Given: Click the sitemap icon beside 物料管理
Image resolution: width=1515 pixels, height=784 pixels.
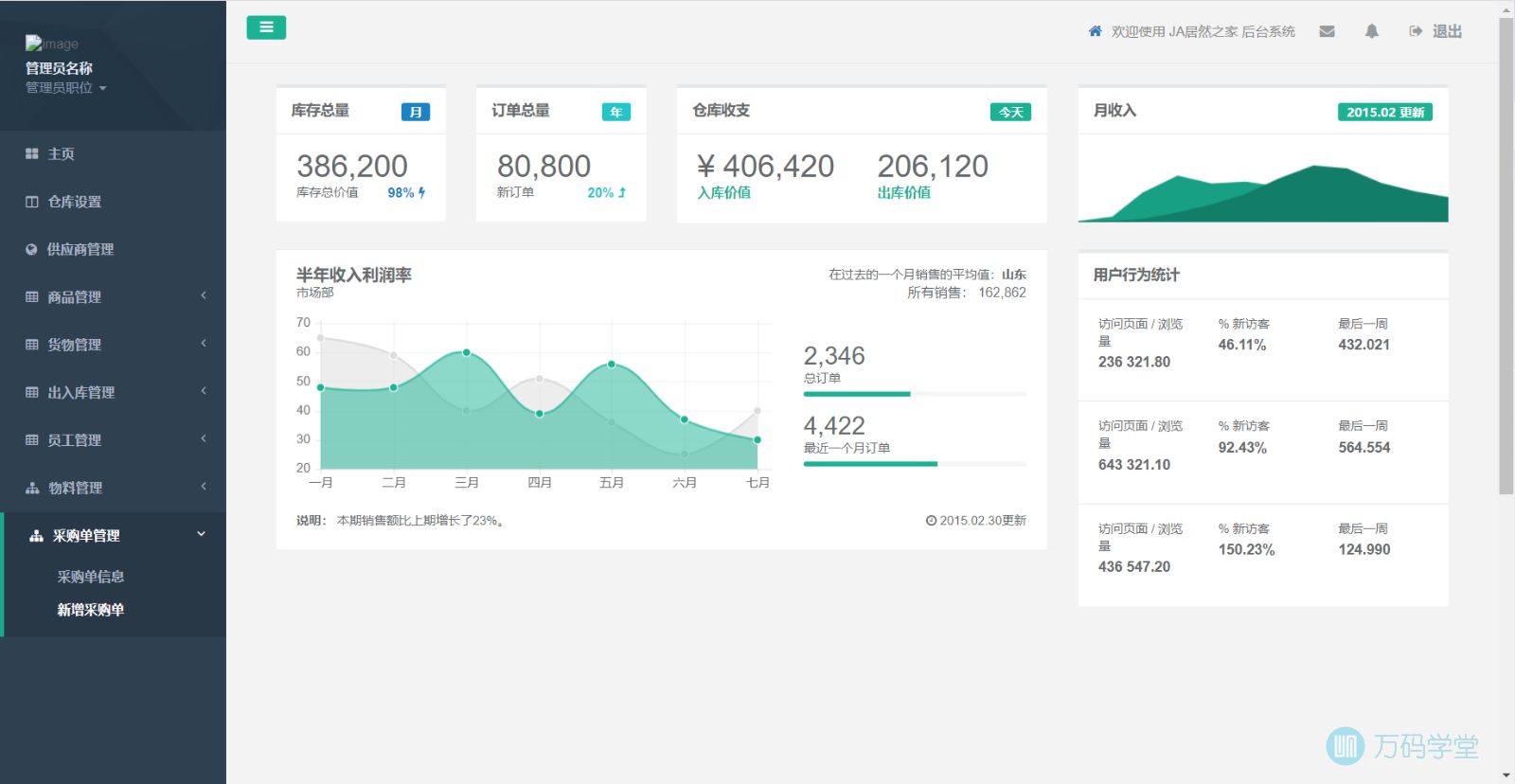Looking at the screenshot, I should point(32,488).
